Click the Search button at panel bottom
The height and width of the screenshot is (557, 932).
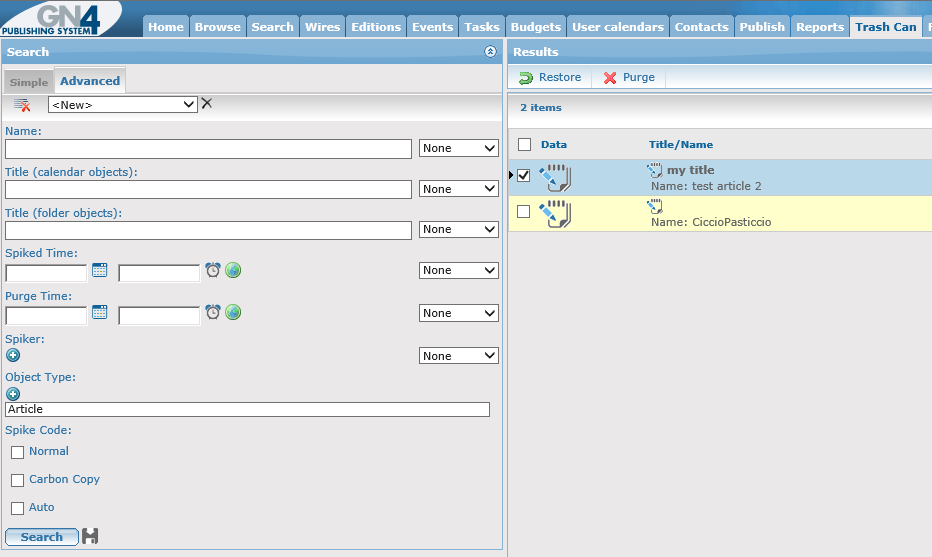pos(42,537)
